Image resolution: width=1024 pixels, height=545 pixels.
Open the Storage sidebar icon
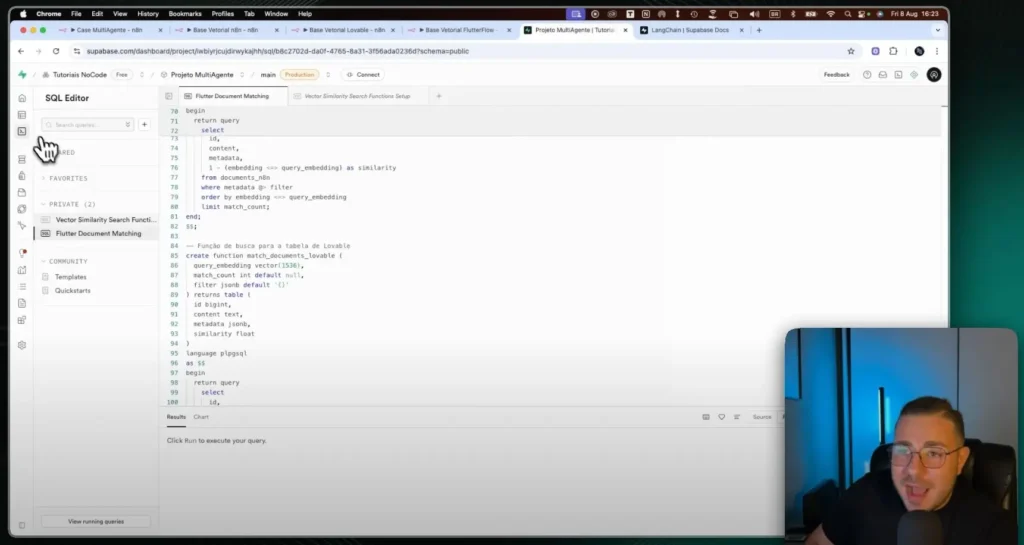tap(22, 193)
